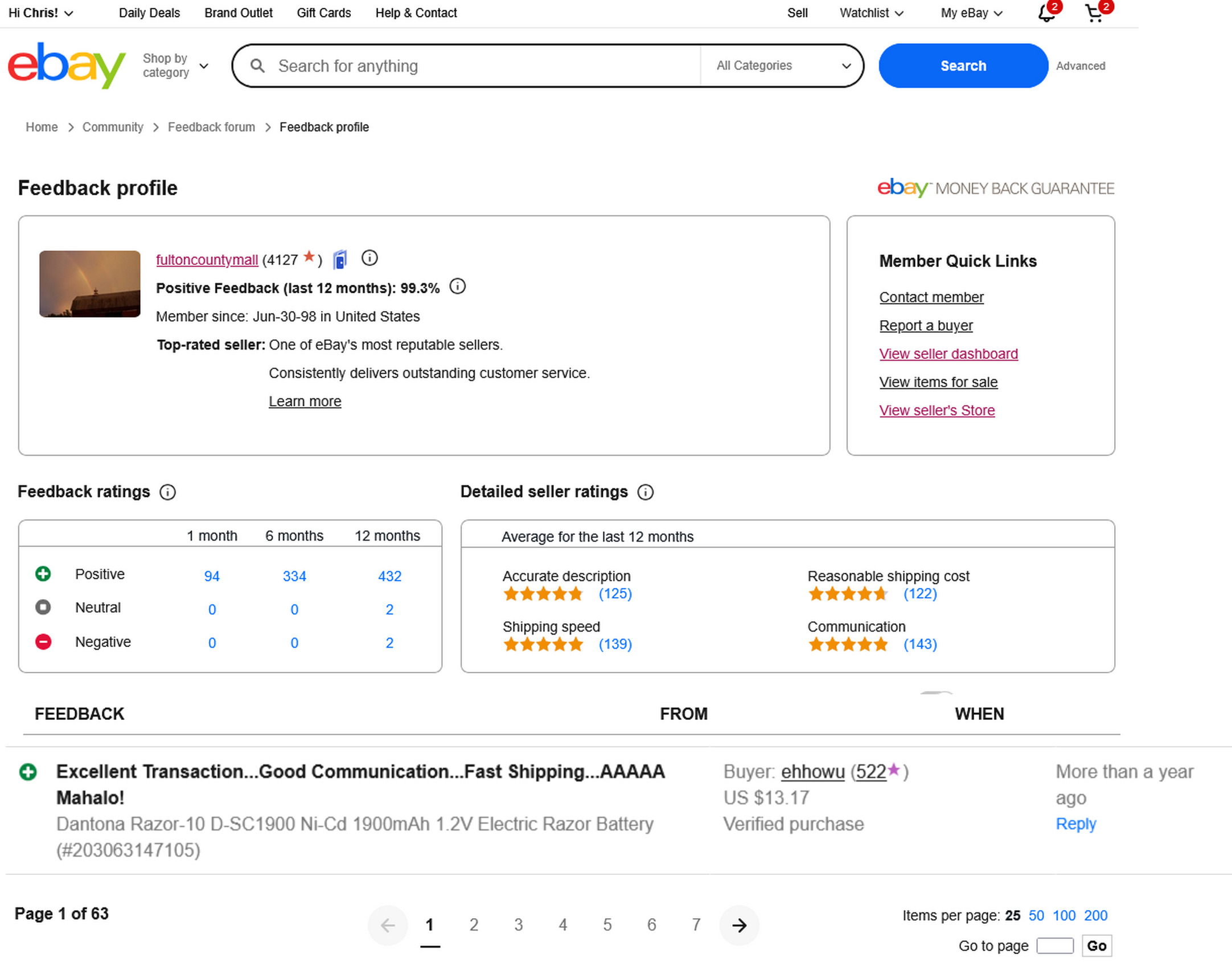Viewport: 1232px width, 966px height.
Task: Open the notifications bell icon
Action: (1045, 13)
